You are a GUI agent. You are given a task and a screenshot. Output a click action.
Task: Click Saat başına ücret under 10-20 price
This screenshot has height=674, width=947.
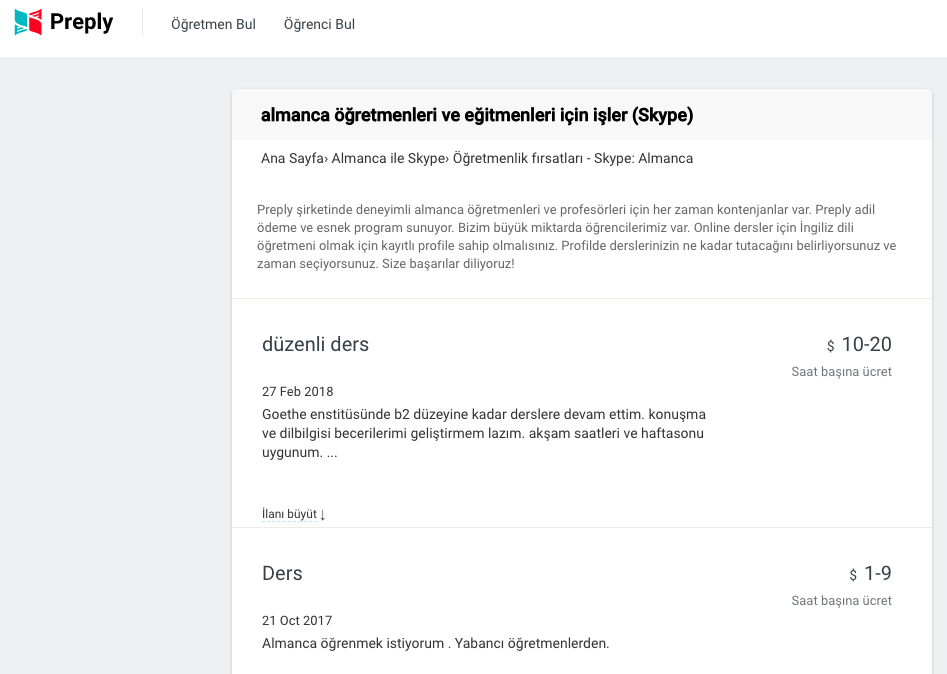click(841, 372)
